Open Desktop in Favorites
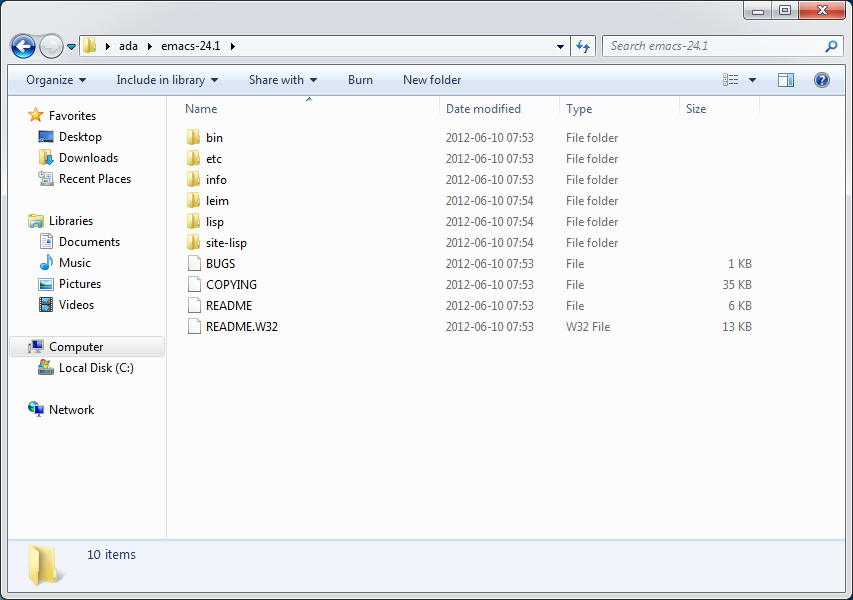 point(80,137)
